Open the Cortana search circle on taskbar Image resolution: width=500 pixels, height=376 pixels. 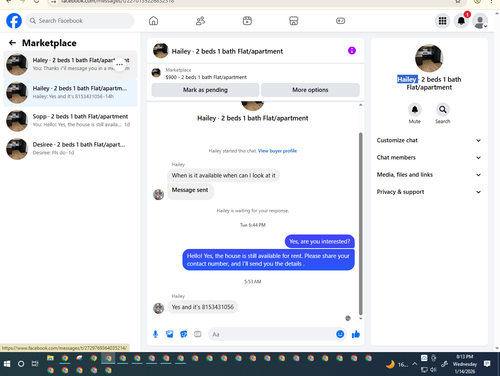tap(21, 364)
